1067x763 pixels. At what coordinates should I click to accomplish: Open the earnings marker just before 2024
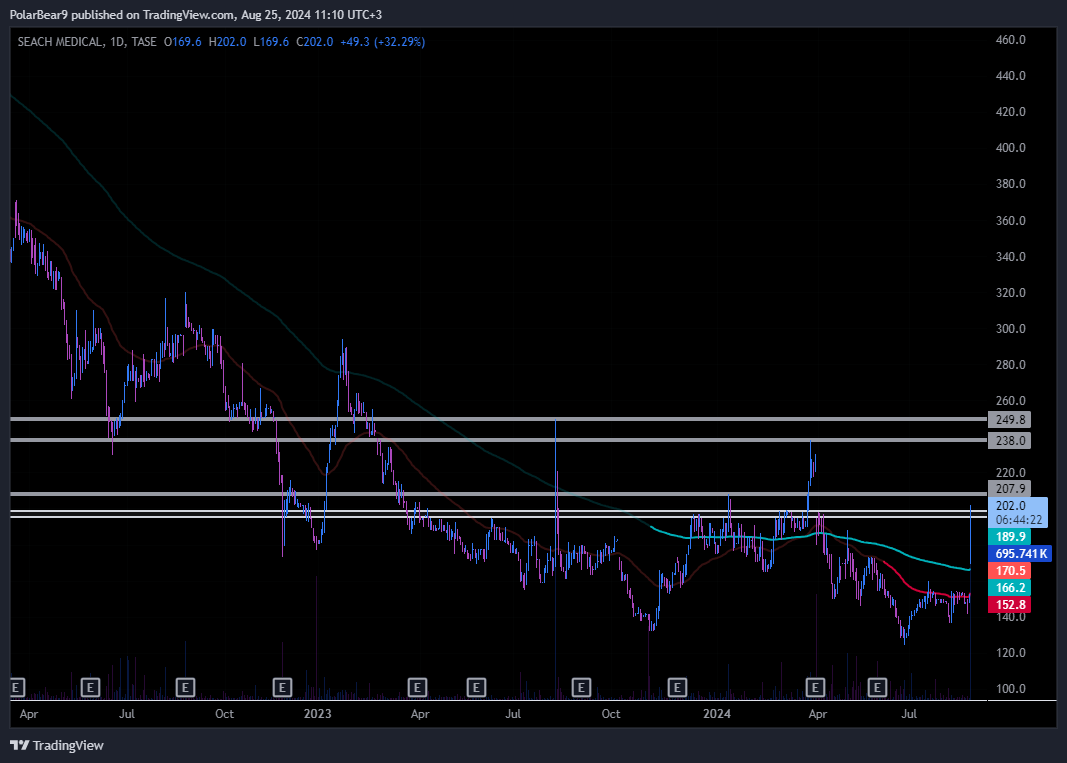click(x=676, y=687)
